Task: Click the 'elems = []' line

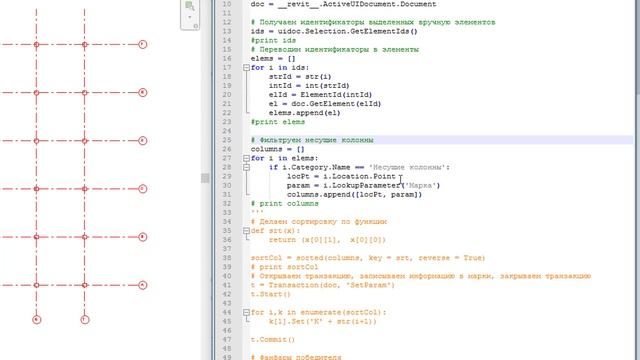Action: [x=273, y=59]
